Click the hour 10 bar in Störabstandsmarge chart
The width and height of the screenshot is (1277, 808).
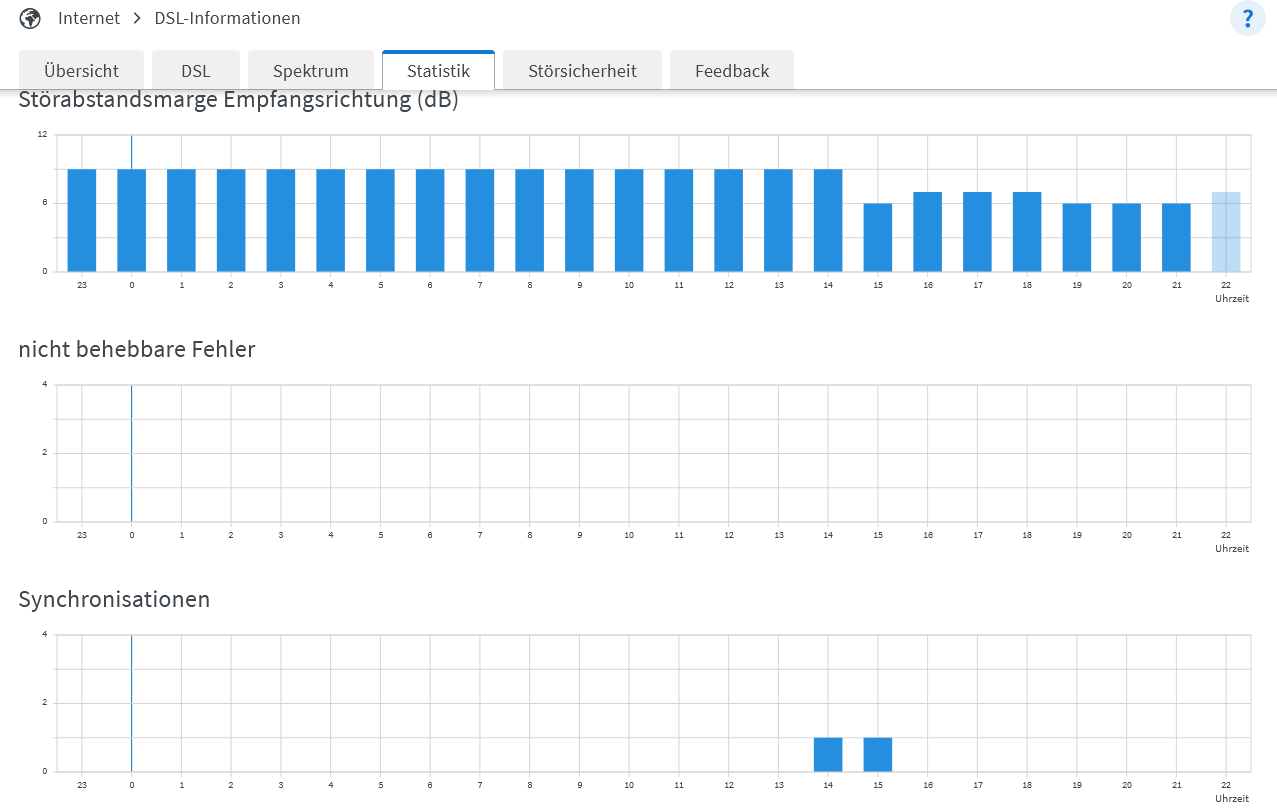(x=629, y=220)
